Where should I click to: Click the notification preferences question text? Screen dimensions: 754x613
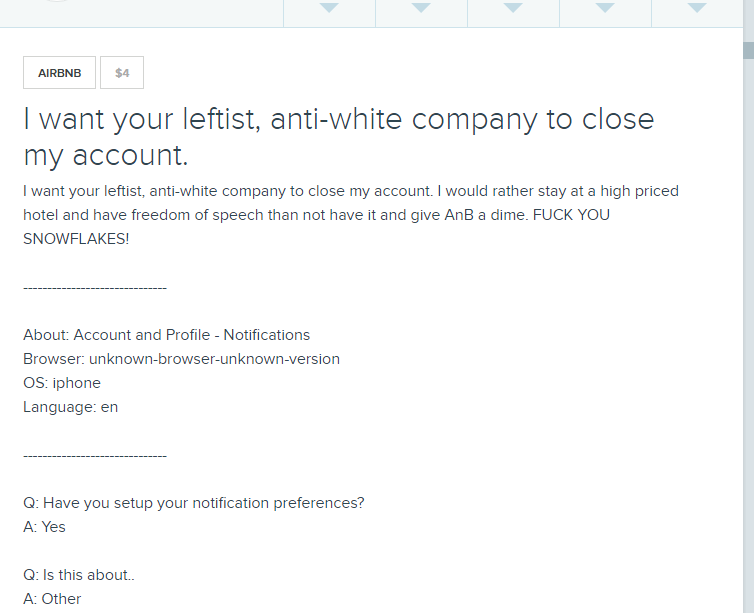coord(194,503)
